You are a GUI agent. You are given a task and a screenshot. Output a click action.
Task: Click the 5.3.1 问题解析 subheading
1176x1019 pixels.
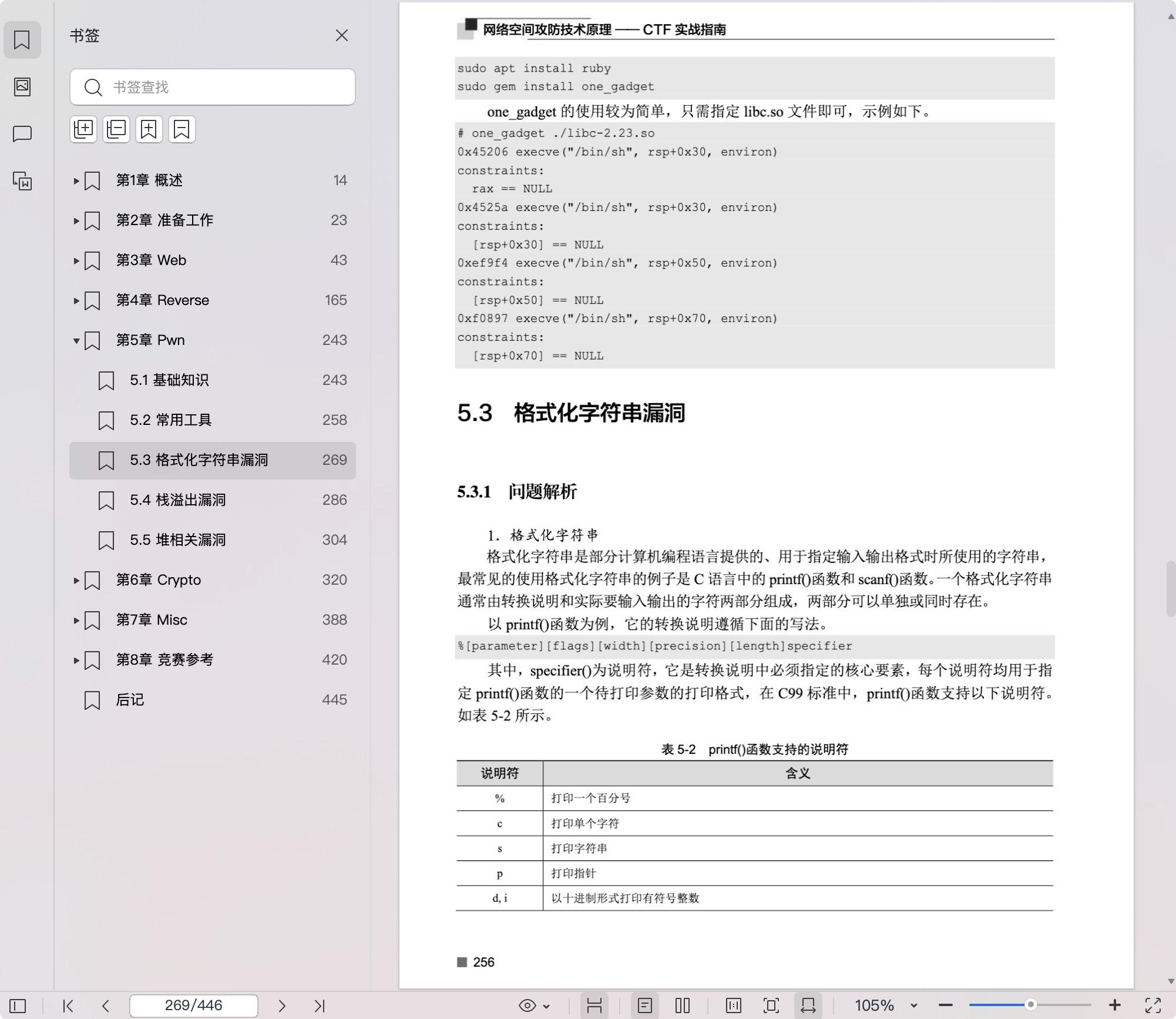point(517,492)
